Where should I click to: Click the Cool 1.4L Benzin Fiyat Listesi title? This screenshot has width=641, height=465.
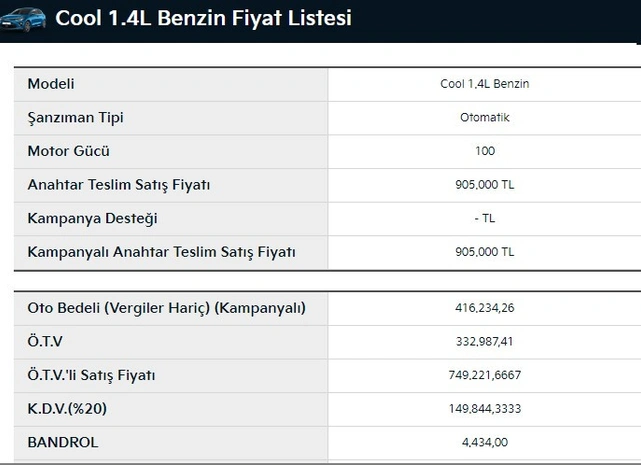[x=204, y=18]
